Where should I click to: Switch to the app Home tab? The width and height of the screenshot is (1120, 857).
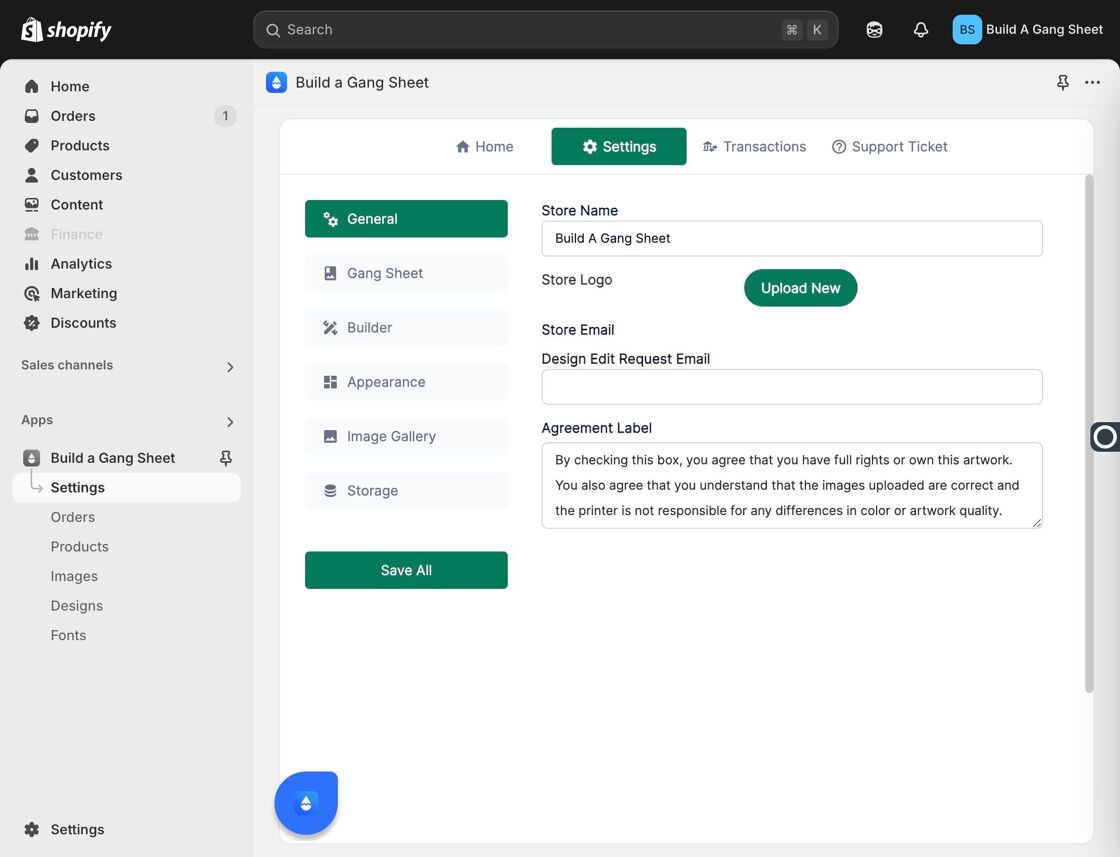click(484, 146)
